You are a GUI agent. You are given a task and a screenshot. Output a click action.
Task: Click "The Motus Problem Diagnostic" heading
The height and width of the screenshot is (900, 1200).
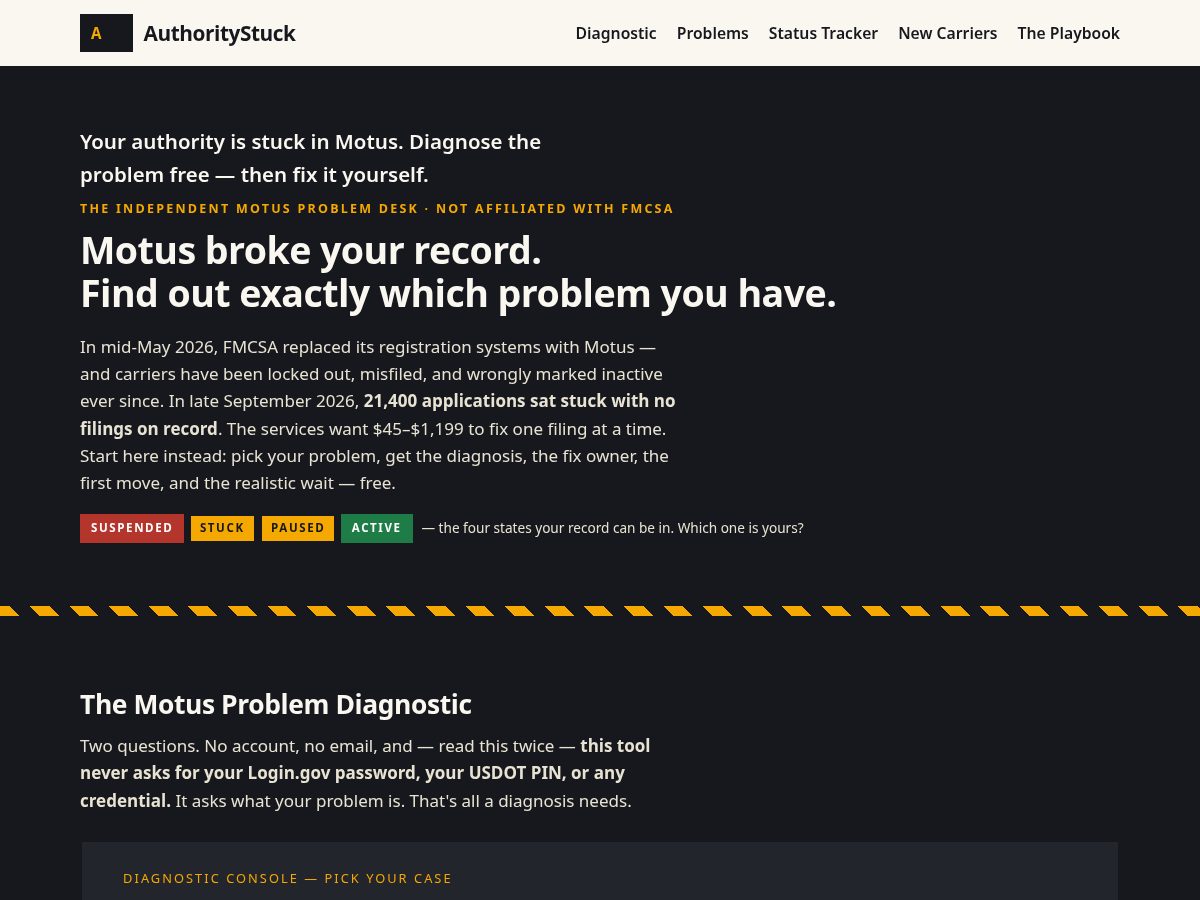coord(276,704)
